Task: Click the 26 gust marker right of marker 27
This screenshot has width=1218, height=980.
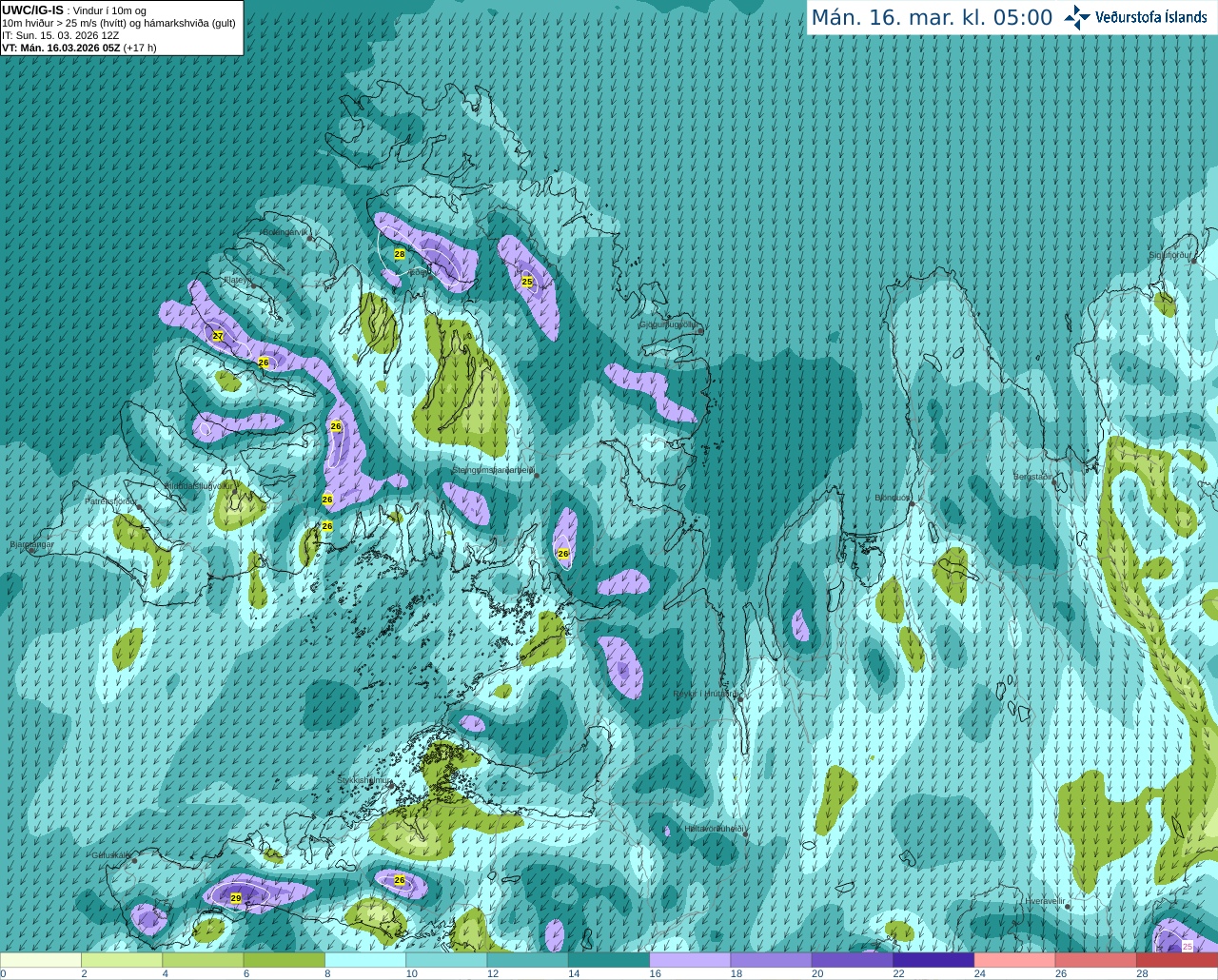Action: point(264,363)
